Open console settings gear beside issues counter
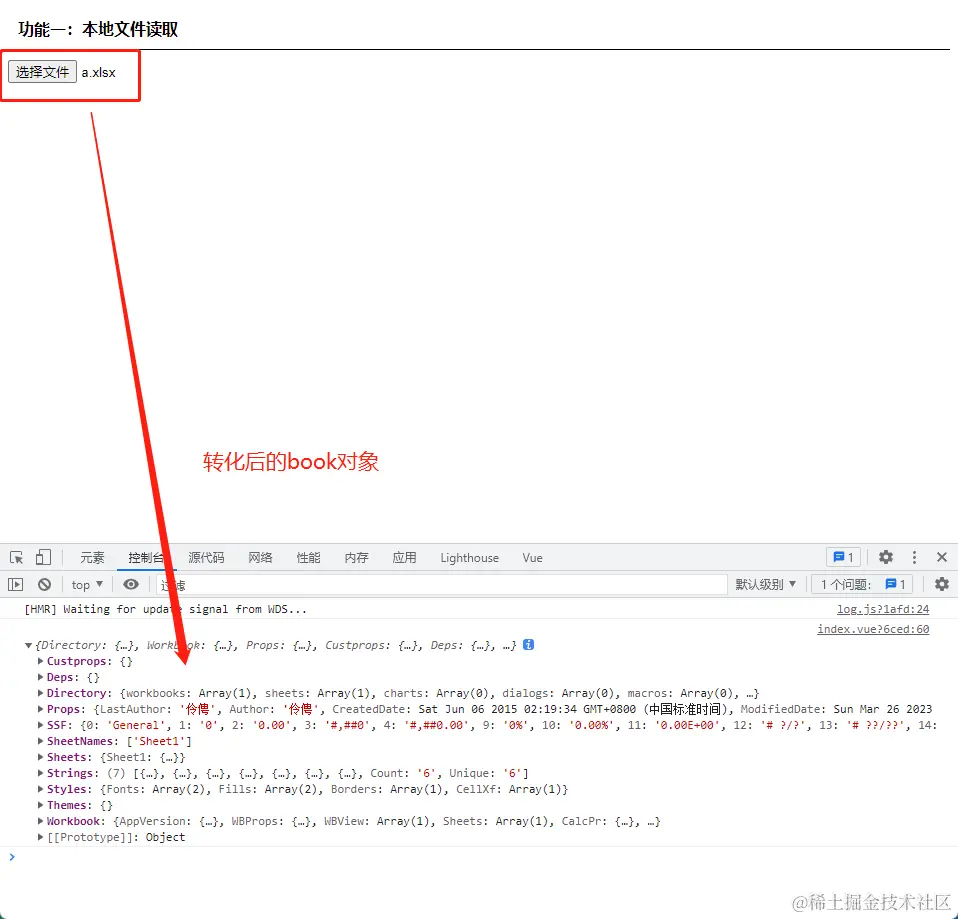Image resolution: width=958 pixels, height=919 pixels. click(942, 584)
